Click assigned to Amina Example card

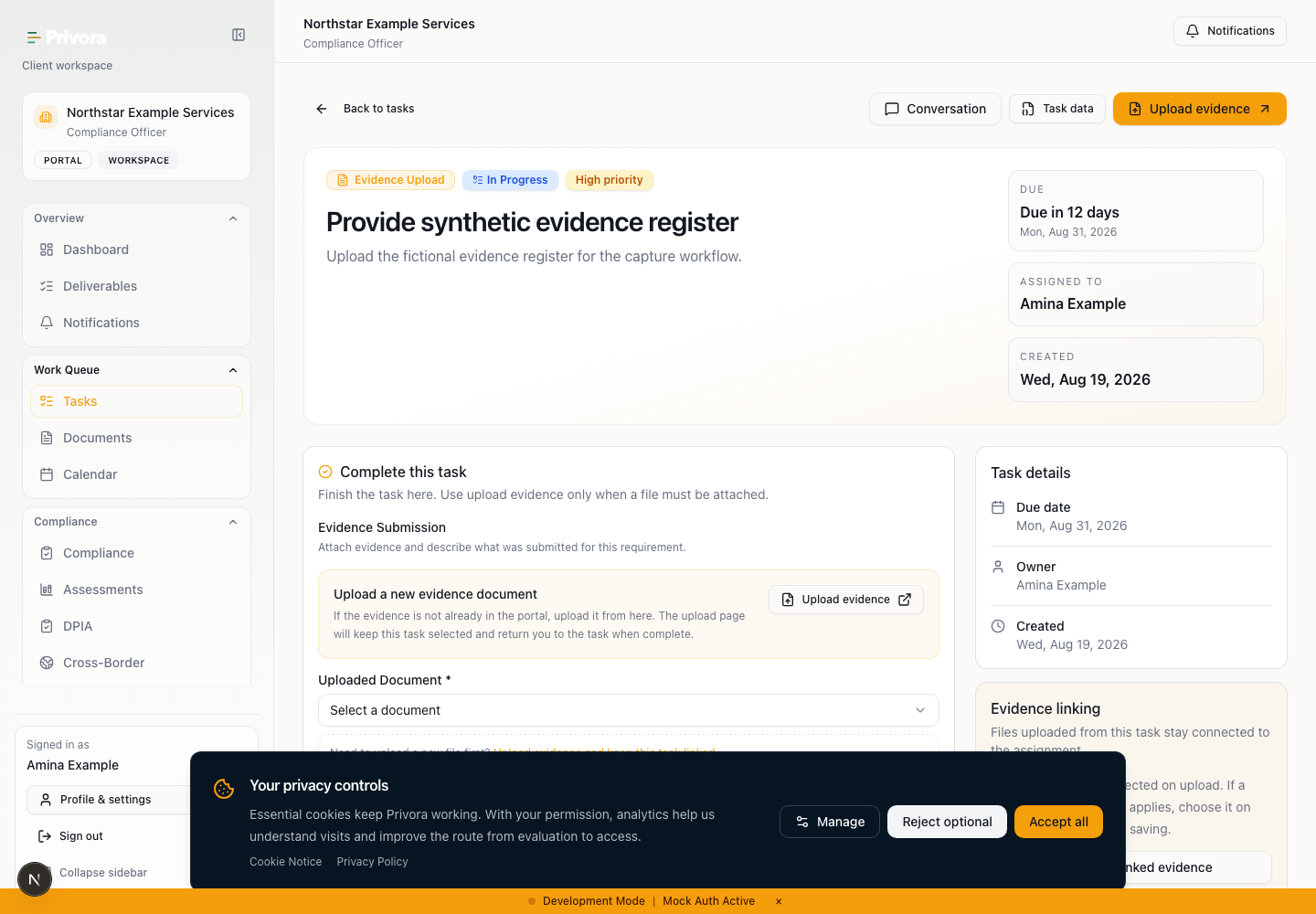tap(1136, 294)
